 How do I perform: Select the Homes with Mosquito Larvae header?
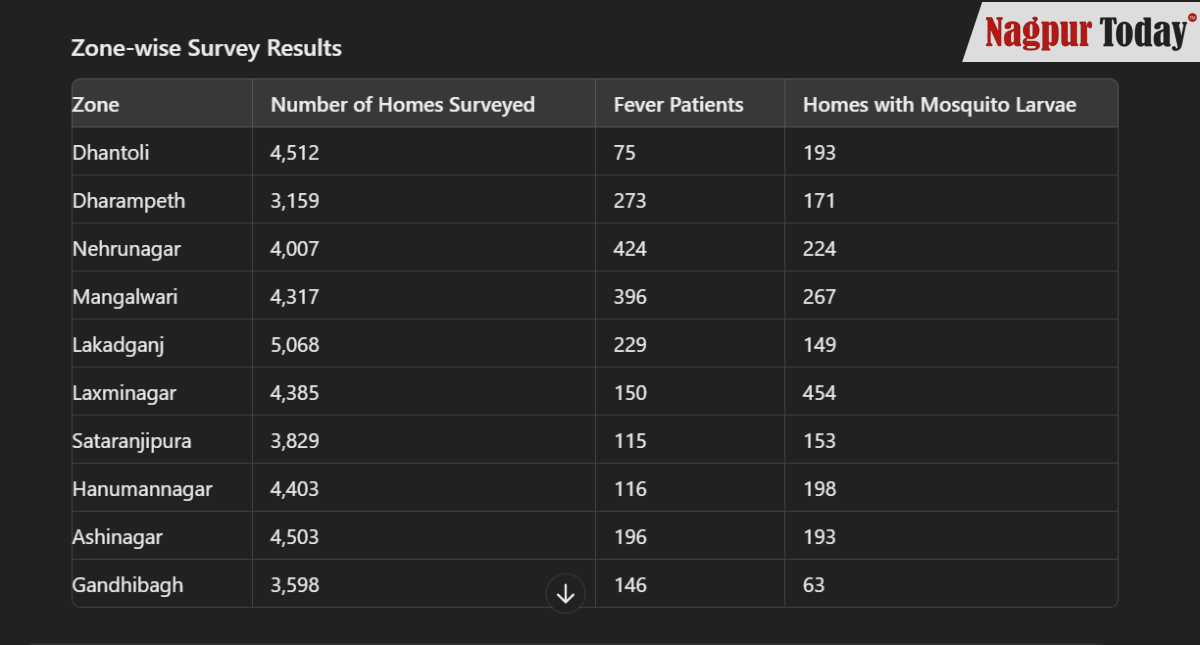[939, 105]
